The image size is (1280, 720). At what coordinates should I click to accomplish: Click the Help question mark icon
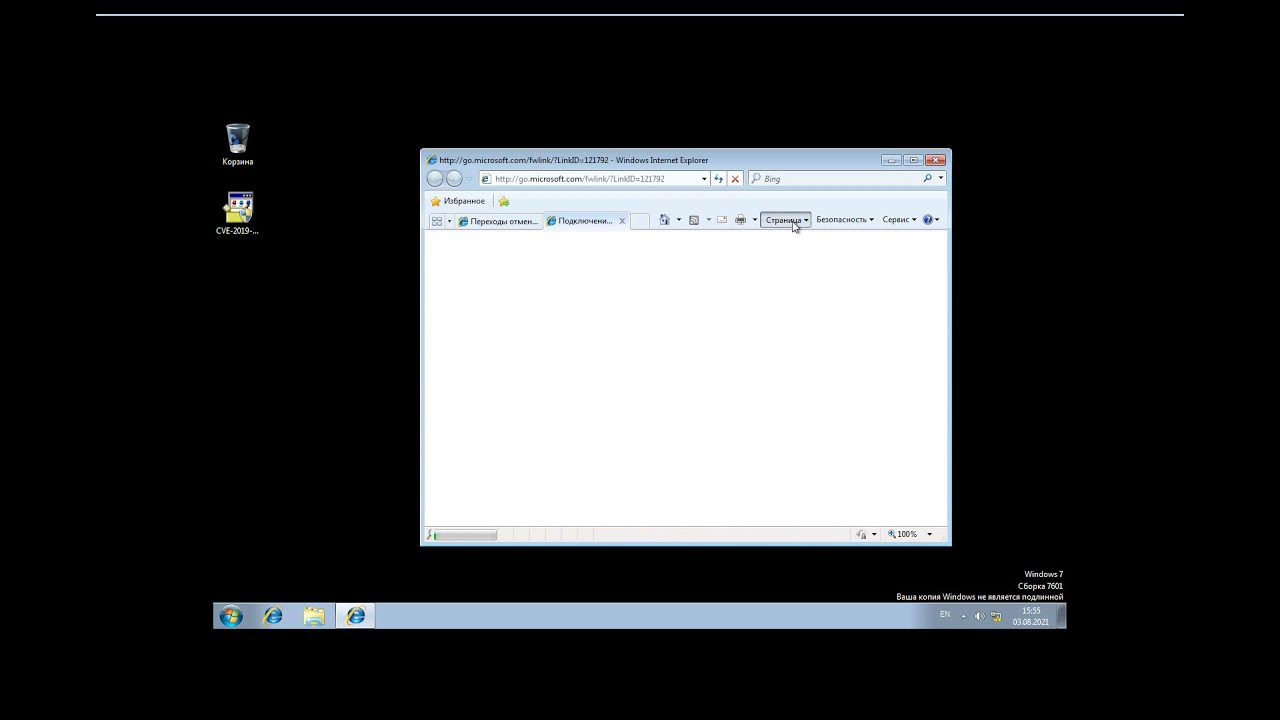(x=928, y=220)
